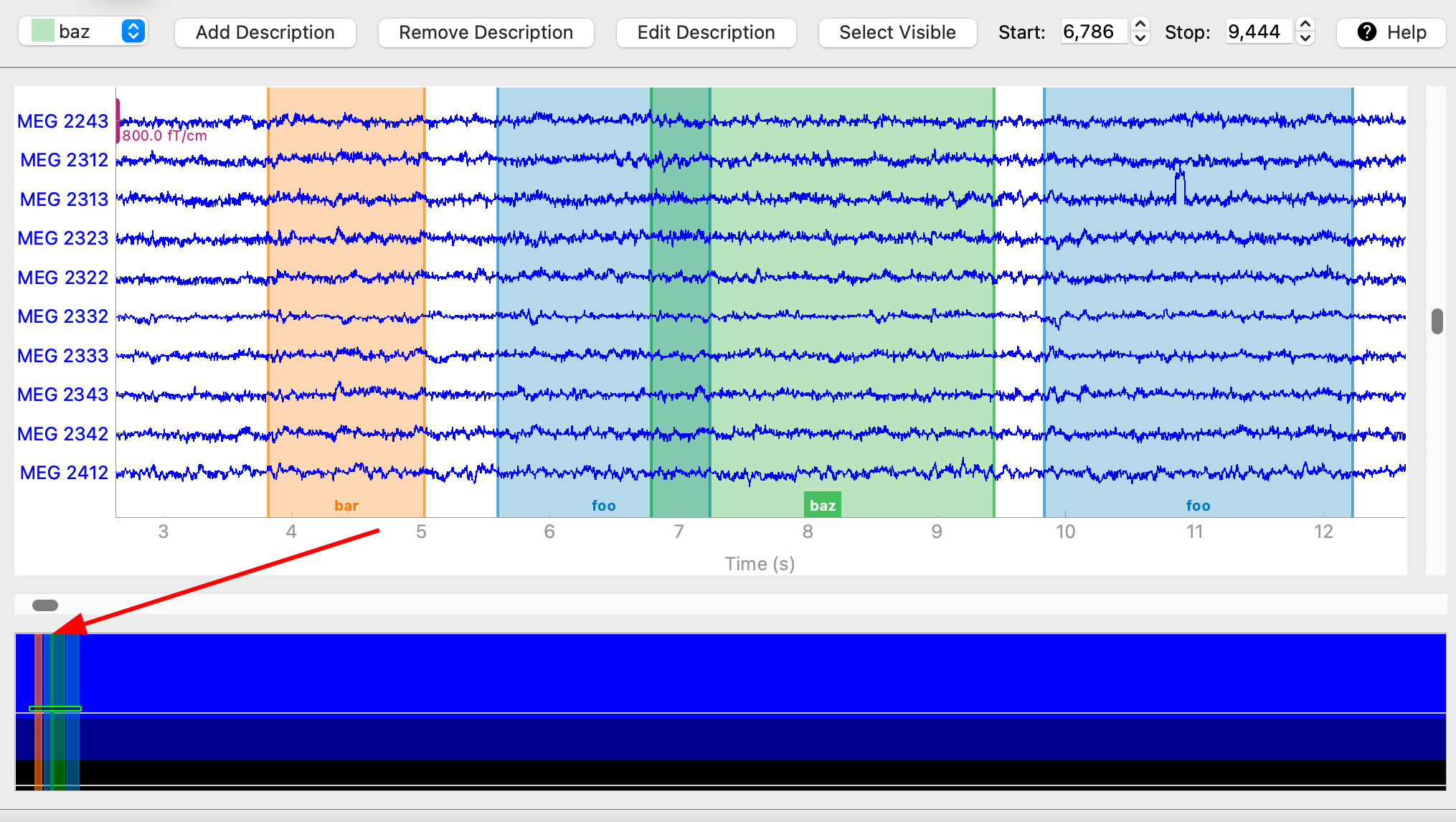Screen dimensions: 1456x822
Task: Click the bar annotation label
Action: [x=346, y=505]
